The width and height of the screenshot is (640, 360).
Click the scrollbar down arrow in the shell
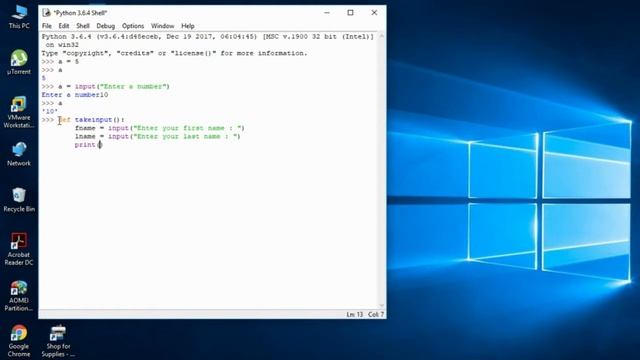coord(382,305)
